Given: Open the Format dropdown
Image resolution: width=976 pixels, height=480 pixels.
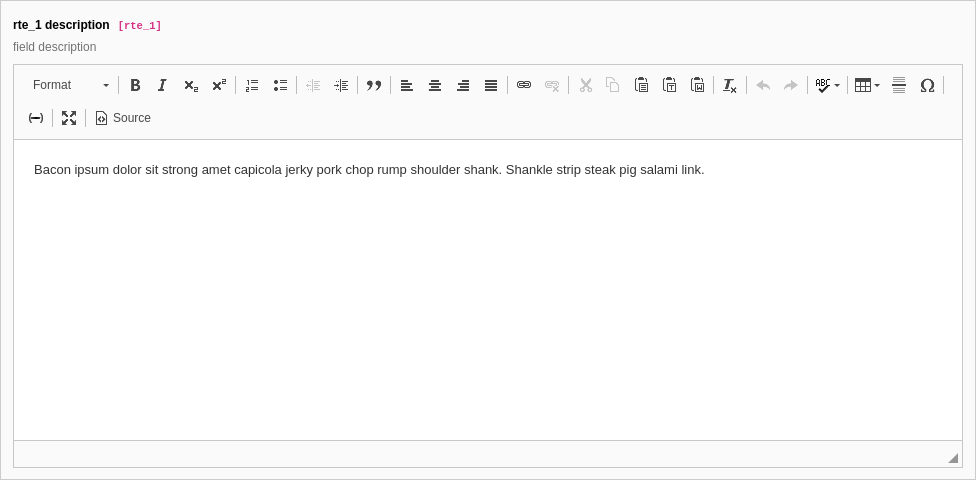Looking at the screenshot, I should tap(70, 85).
